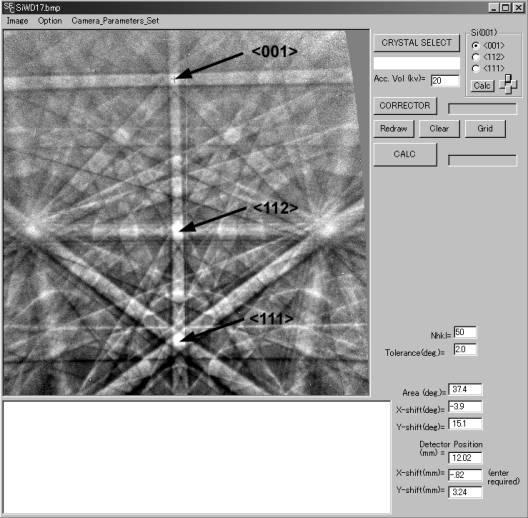Click the CRYSTAL SELECT button
This screenshot has width=528, height=518.
(416, 43)
